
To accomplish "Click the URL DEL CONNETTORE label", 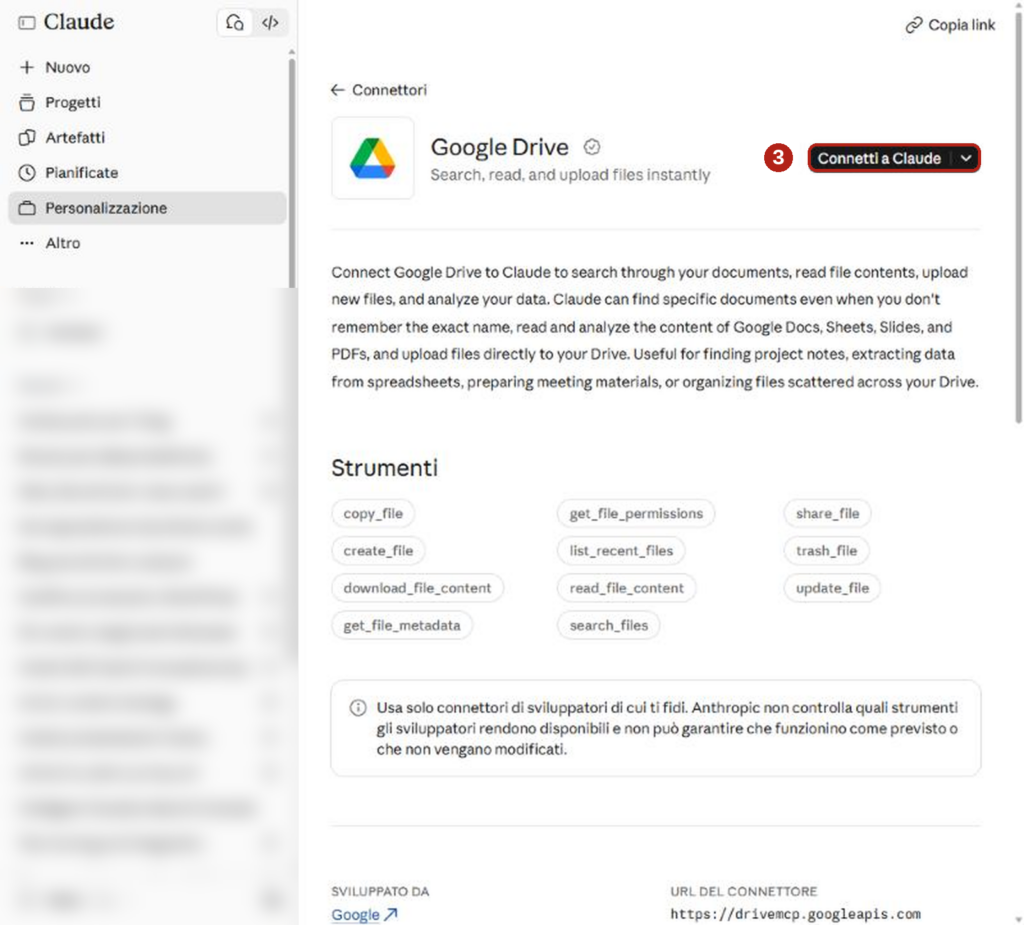I will click(744, 892).
